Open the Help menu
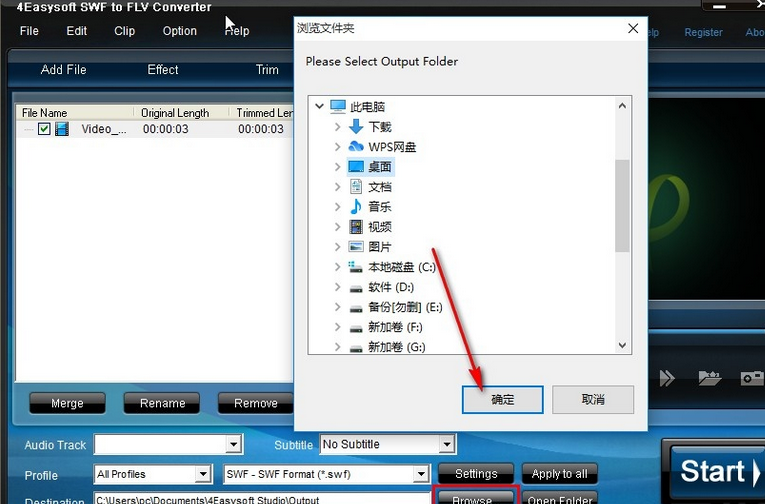 tap(237, 31)
